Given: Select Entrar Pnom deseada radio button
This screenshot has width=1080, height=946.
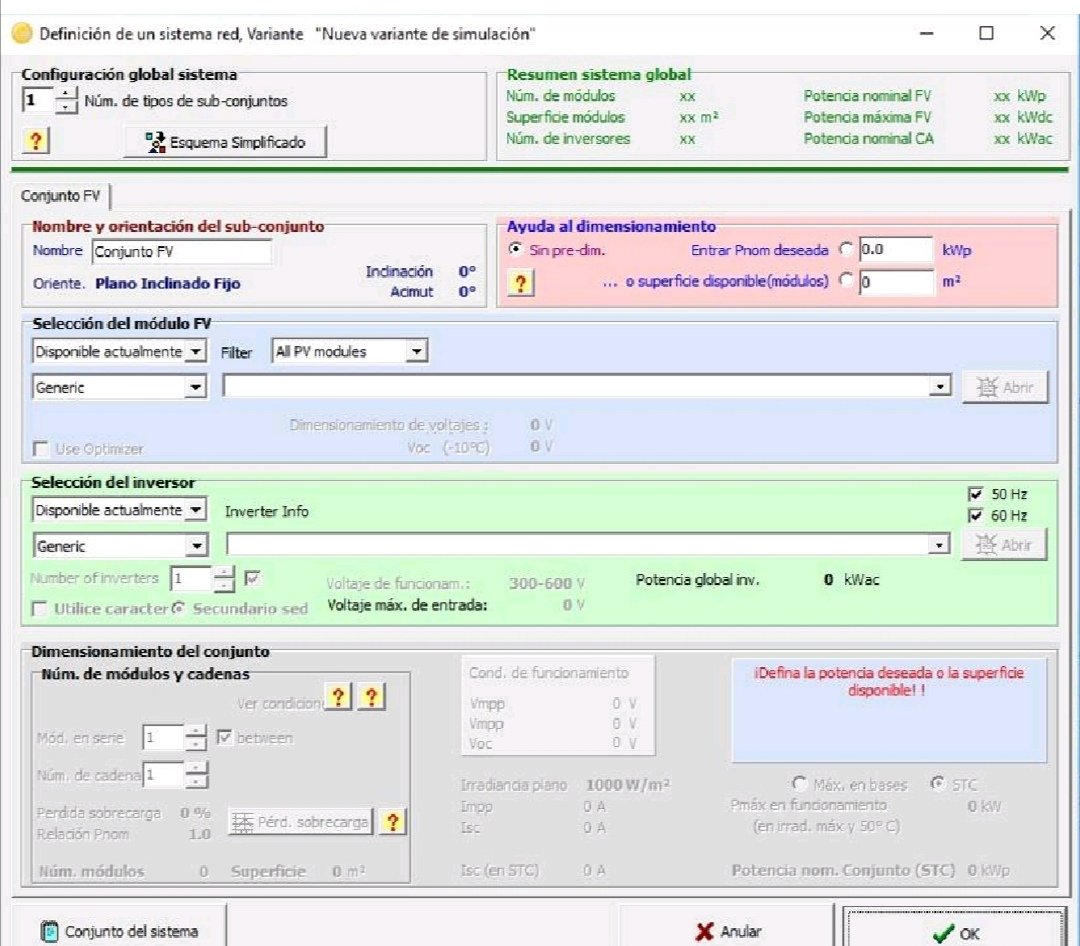Looking at the screenshot, I should tap(846, 249).
